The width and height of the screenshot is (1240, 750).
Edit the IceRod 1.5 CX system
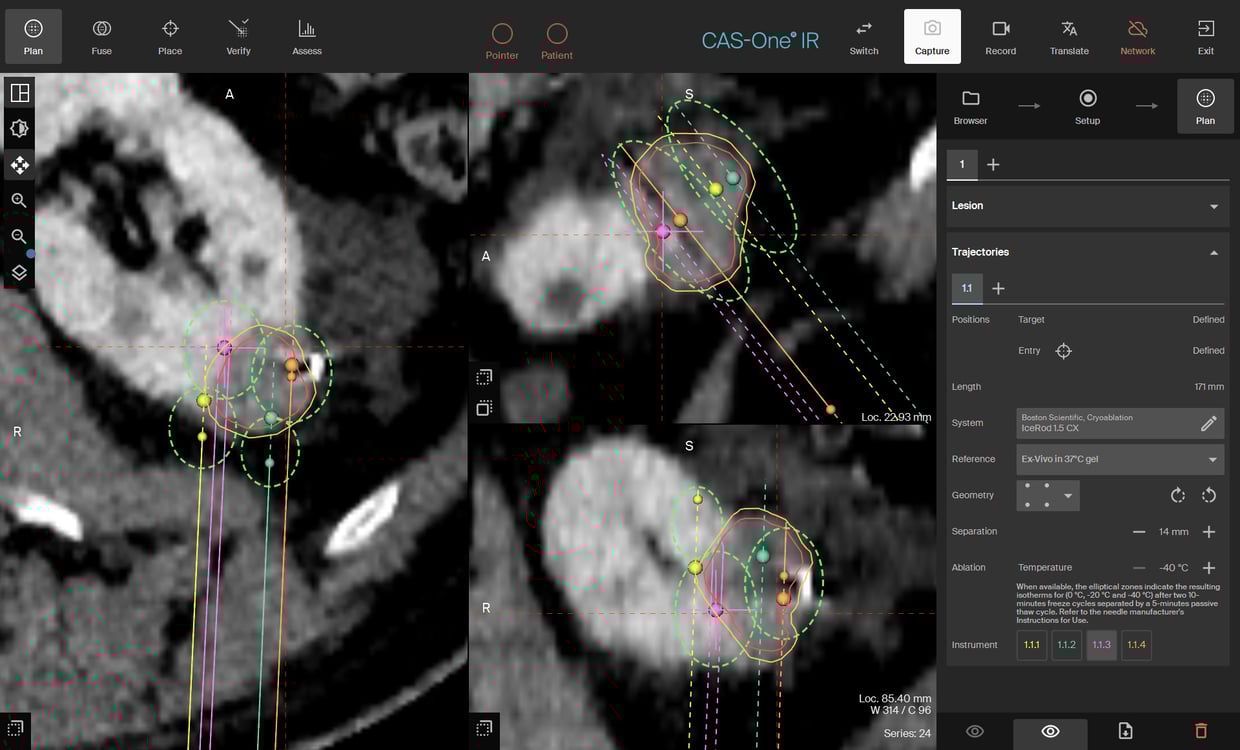1209,423
